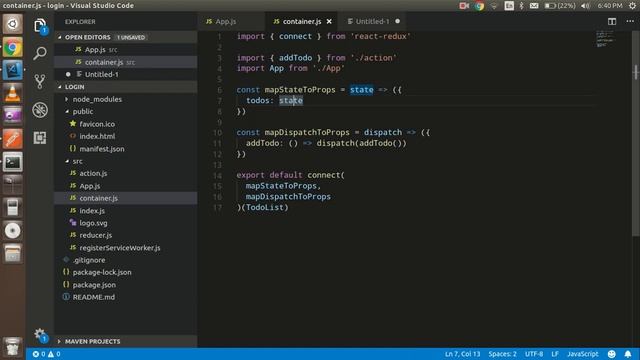640x360 pixels.
Task: Open index.js file
Action: (x=126, y=211)
